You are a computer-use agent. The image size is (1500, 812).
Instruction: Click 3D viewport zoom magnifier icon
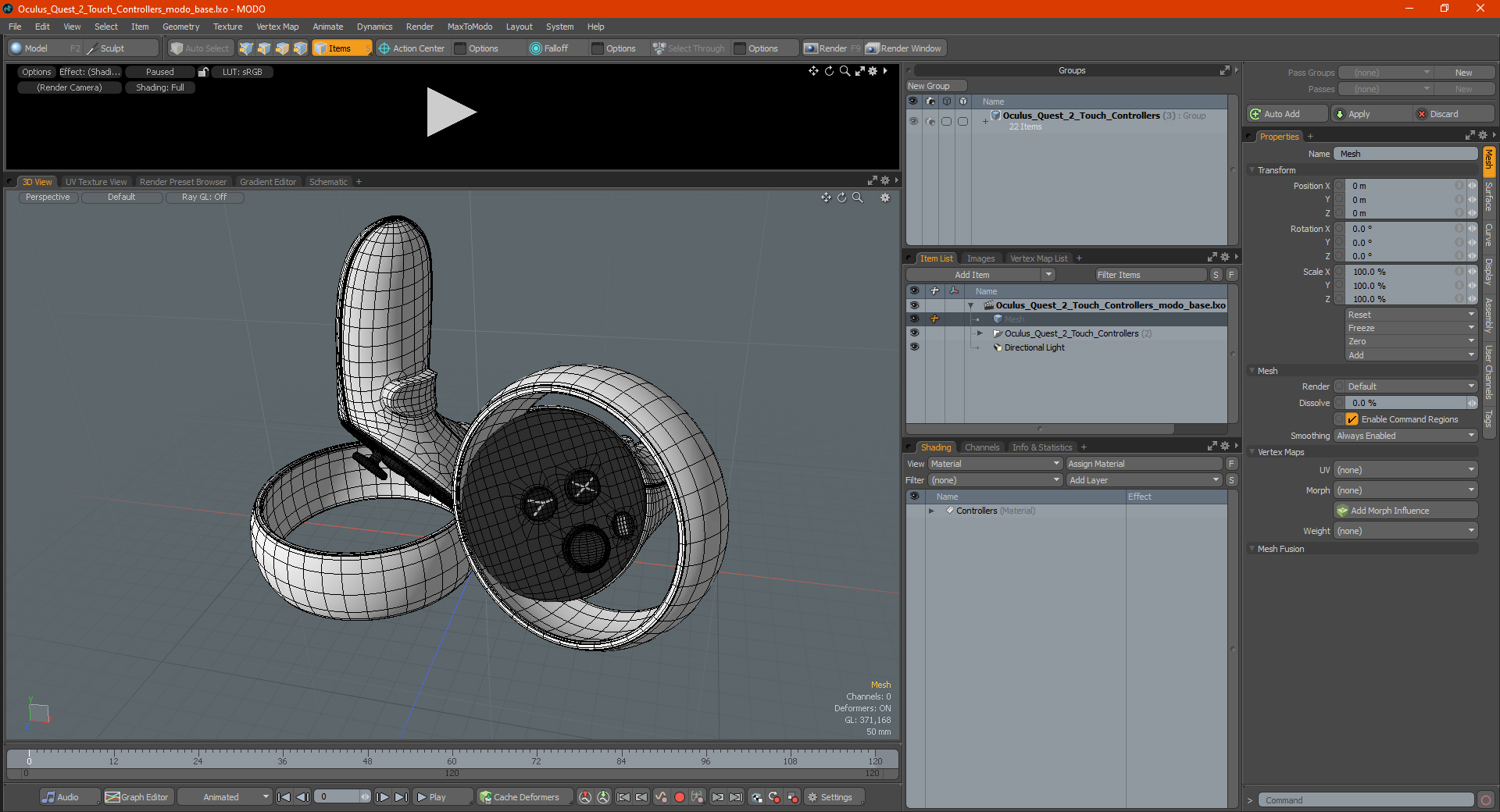pos(857,198)
